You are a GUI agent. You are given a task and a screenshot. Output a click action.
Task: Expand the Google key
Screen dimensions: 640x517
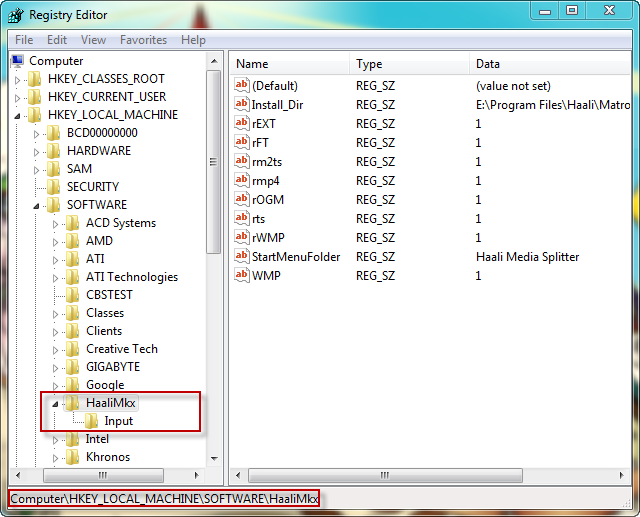pyautogui.click(x=55, y=386)
